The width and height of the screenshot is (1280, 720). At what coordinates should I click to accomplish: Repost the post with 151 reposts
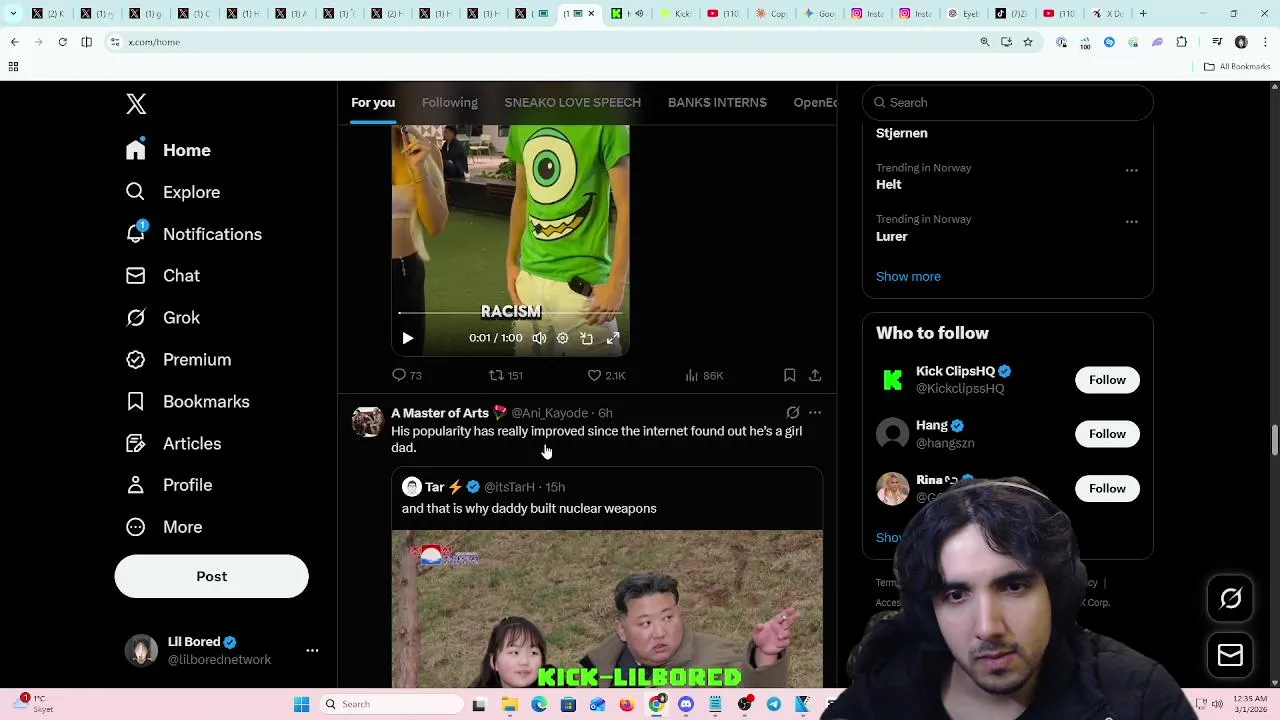(x=505, y=375)
